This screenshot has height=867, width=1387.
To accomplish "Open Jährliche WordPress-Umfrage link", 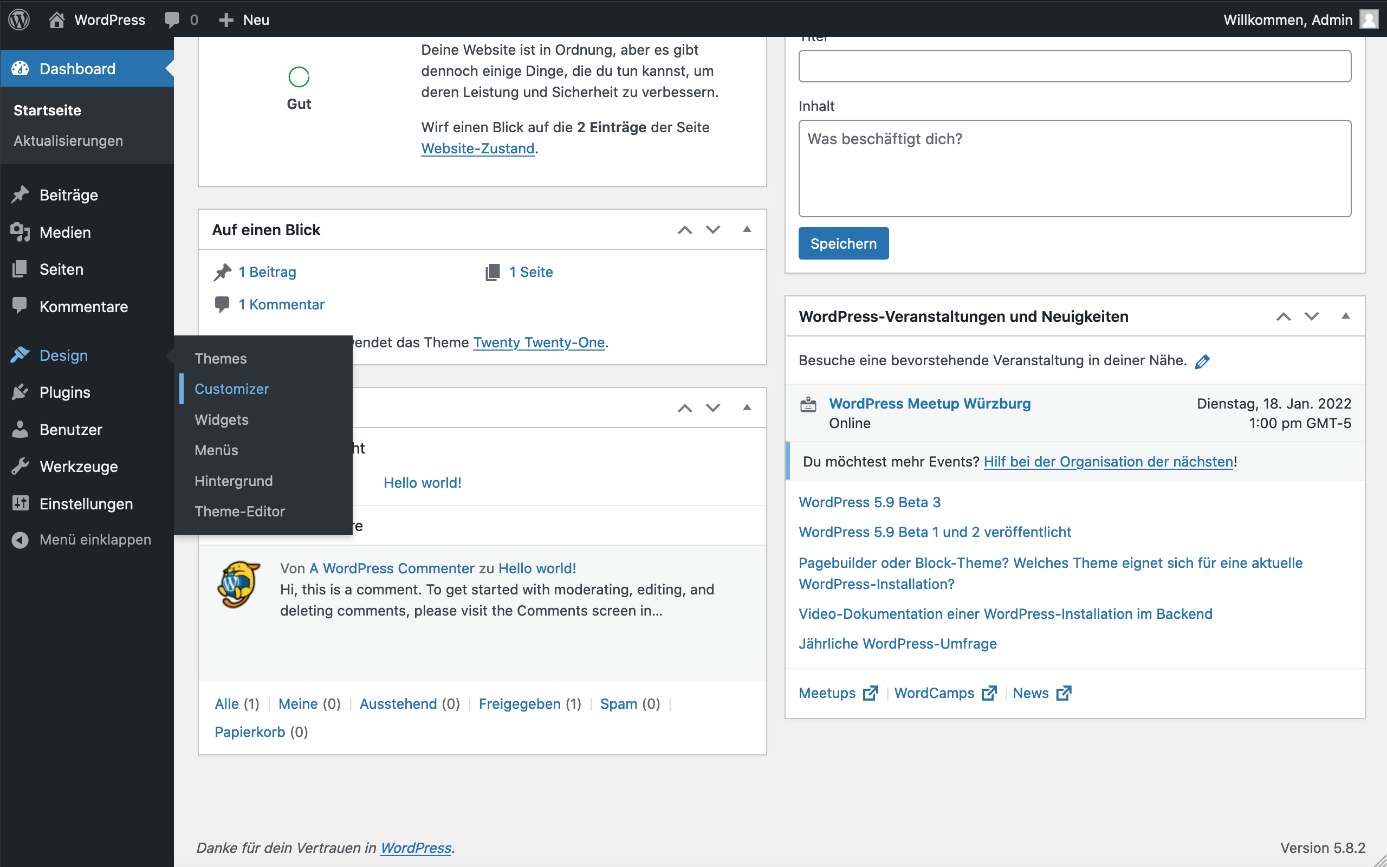I will click(x=898, y=644).
